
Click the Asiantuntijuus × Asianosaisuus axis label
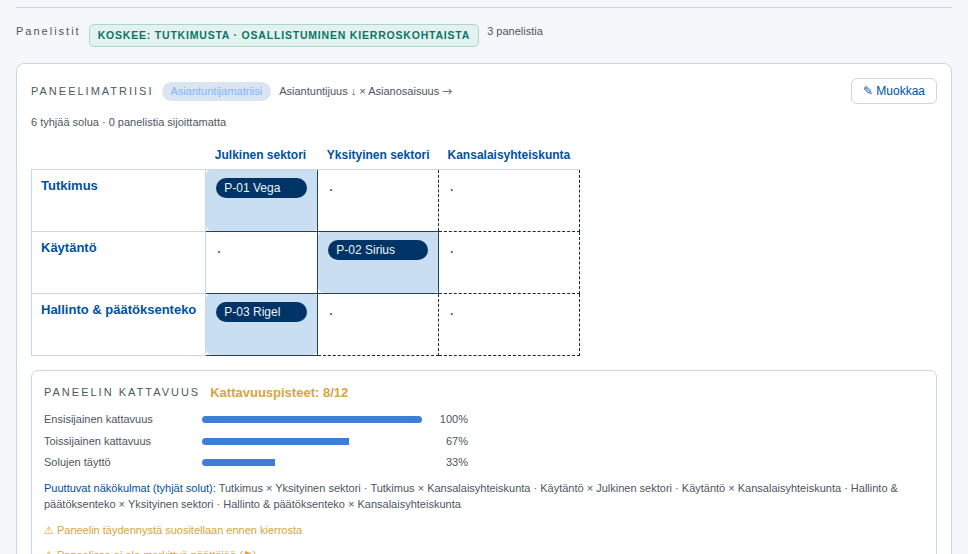click(x=365, y=91)
